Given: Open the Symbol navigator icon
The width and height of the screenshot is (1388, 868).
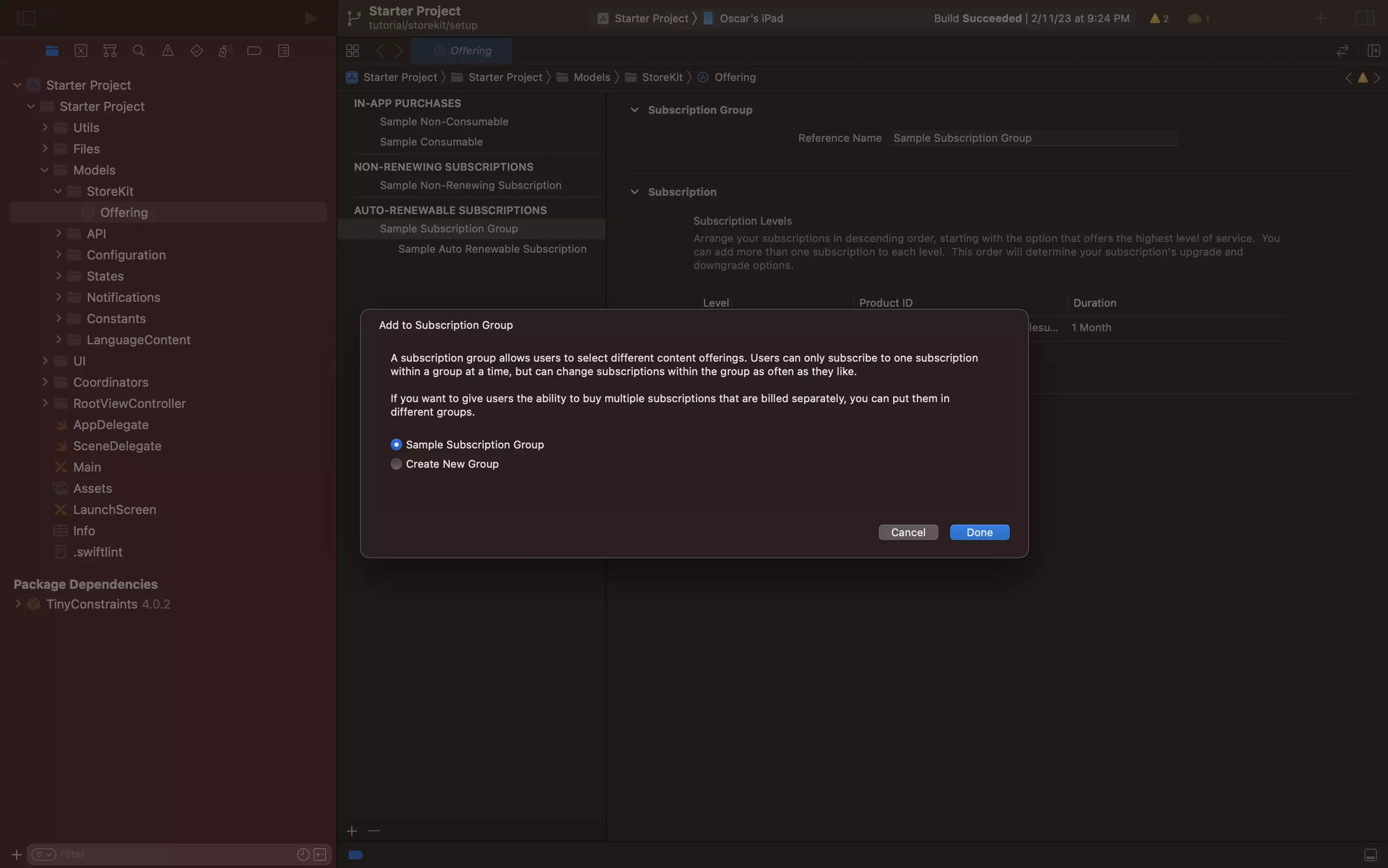Looking at the screenshot, I should point(109,51).
